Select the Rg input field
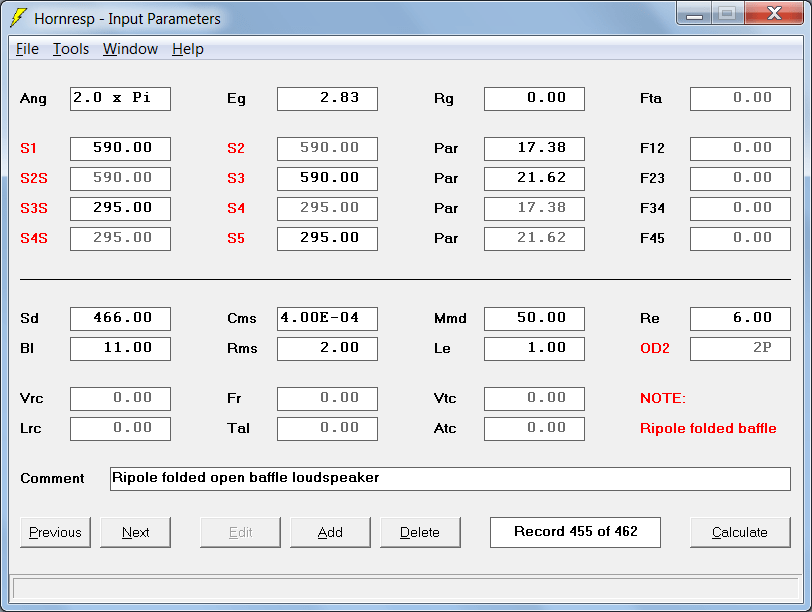812x612 pixels. point(534,99)
